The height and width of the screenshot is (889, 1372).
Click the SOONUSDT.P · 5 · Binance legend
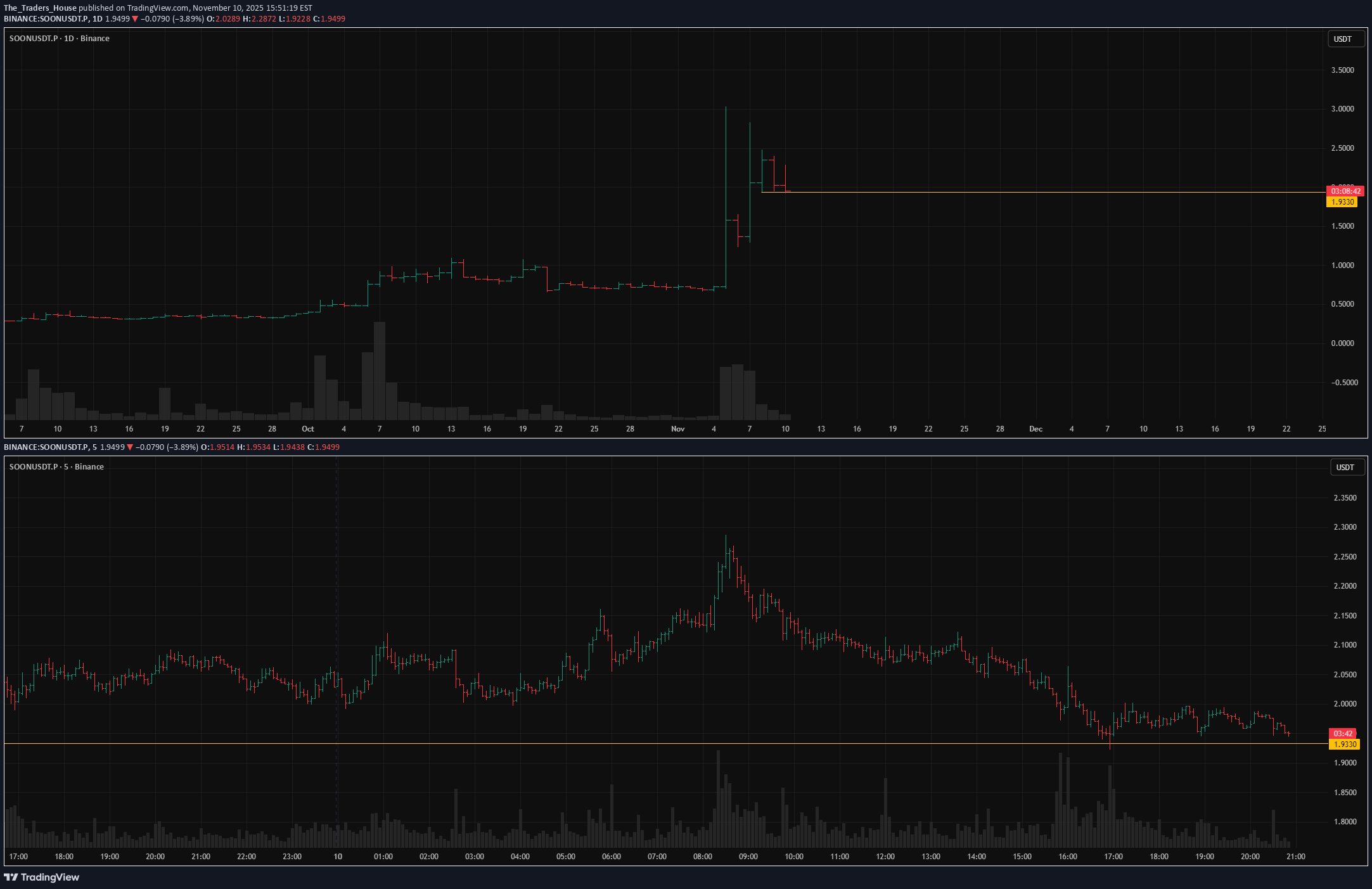(56, 467)
